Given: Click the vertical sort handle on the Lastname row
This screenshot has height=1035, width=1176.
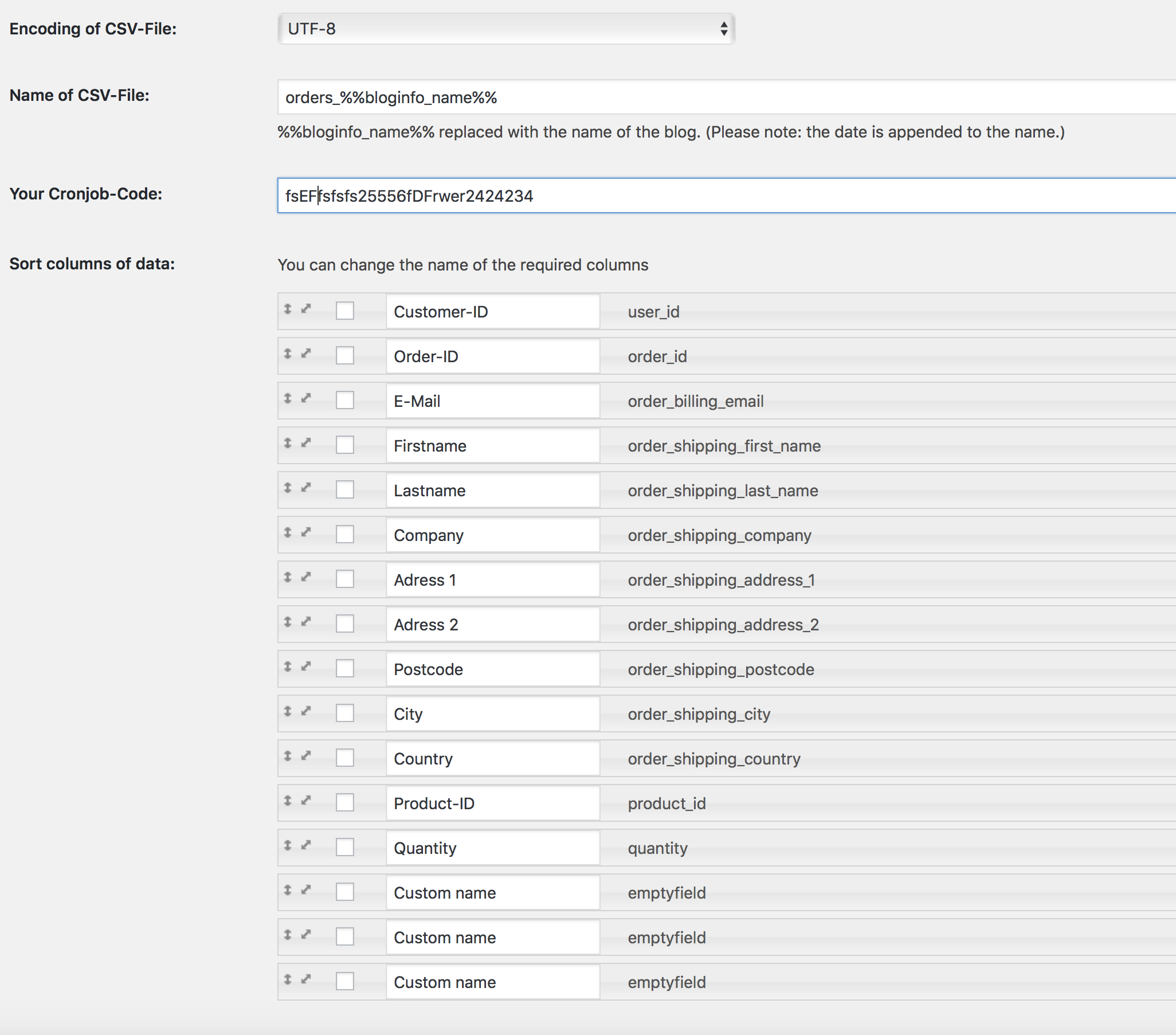Looking at the screenshot, I should [288, 488].
